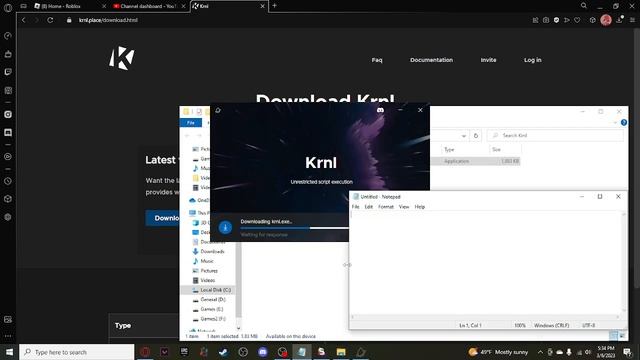Click the browser reload button
This screenshot has height=360, width=640.
click(x=50, y=20)
